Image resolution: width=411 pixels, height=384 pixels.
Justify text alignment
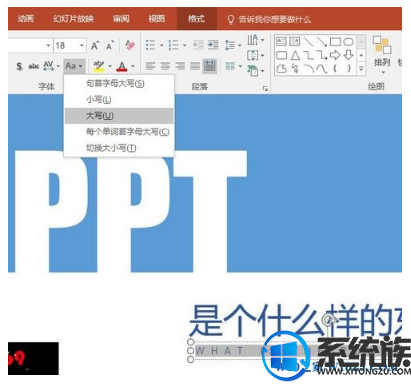tap(195, 66)
